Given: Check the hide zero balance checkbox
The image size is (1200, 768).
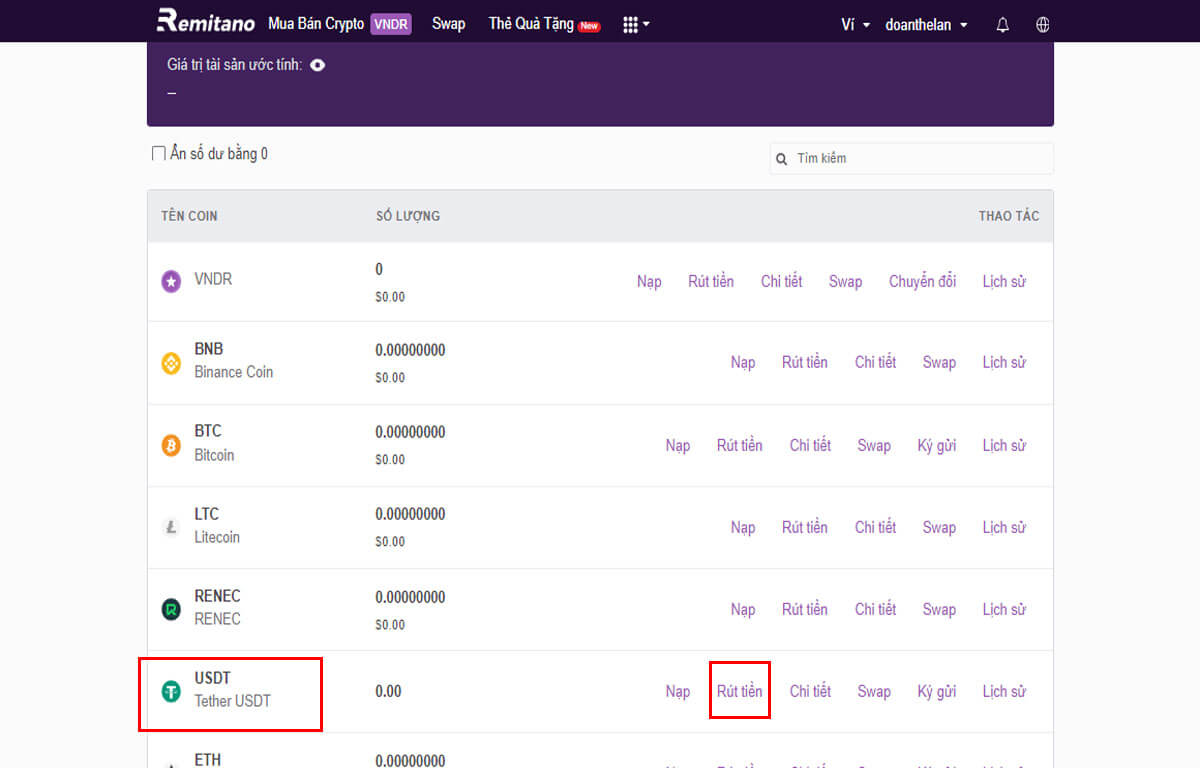Looking at the screenshot, I should point(158,154).
